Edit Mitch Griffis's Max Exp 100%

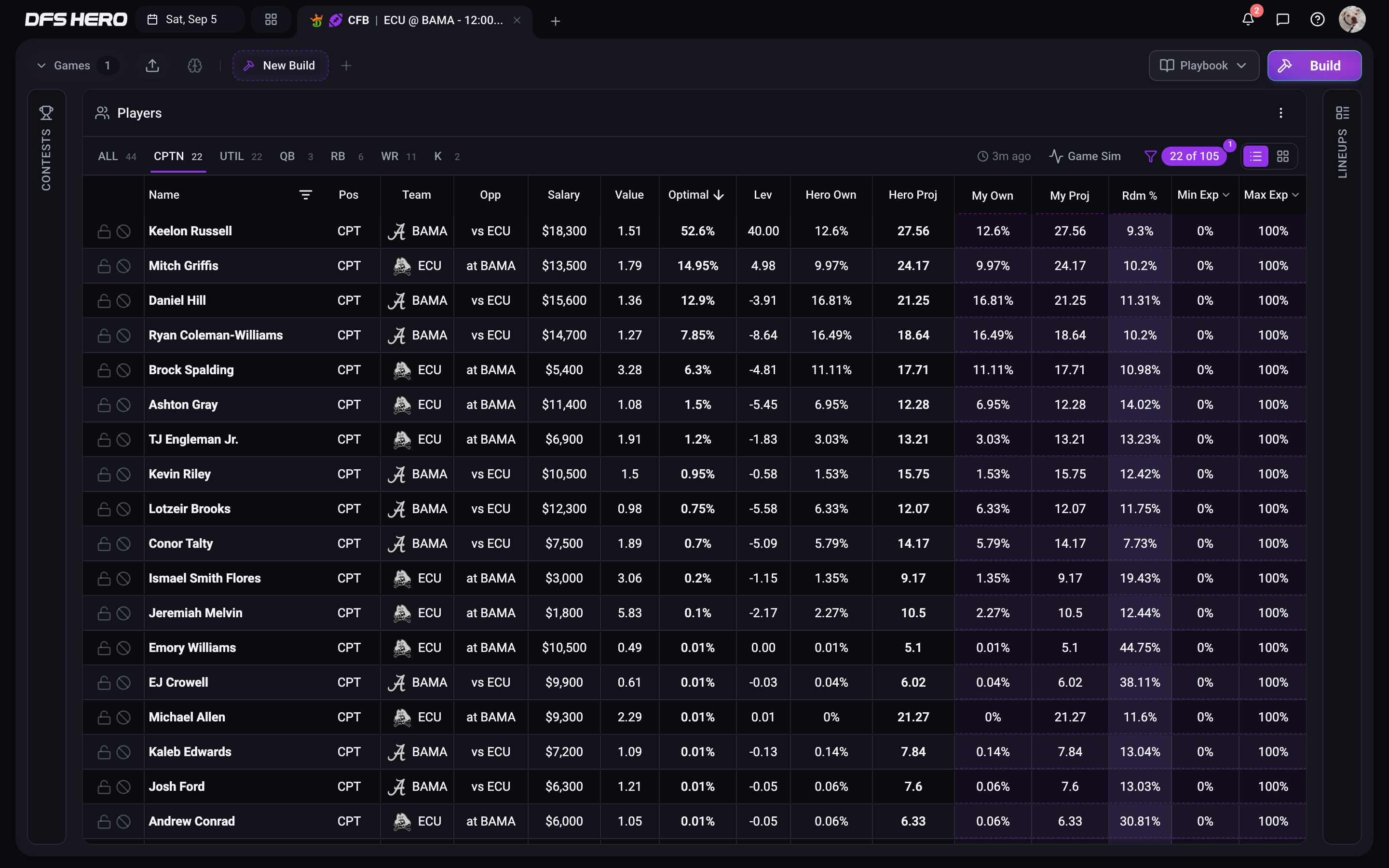click(x=1272, y=266)
